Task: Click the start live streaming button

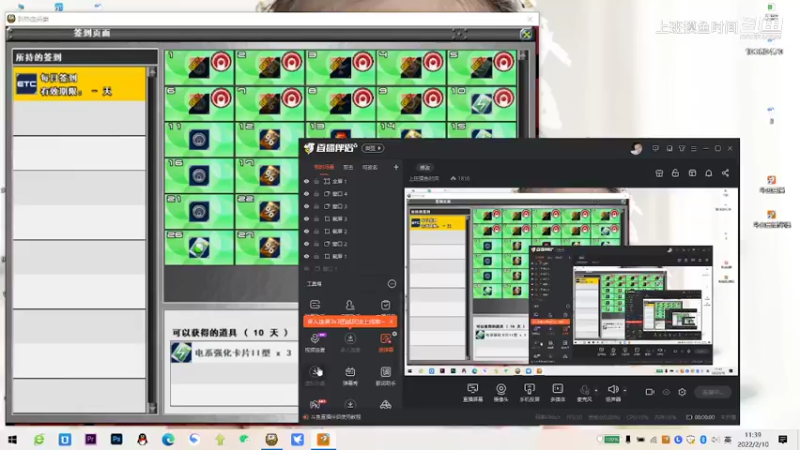Action: (713, 392)
